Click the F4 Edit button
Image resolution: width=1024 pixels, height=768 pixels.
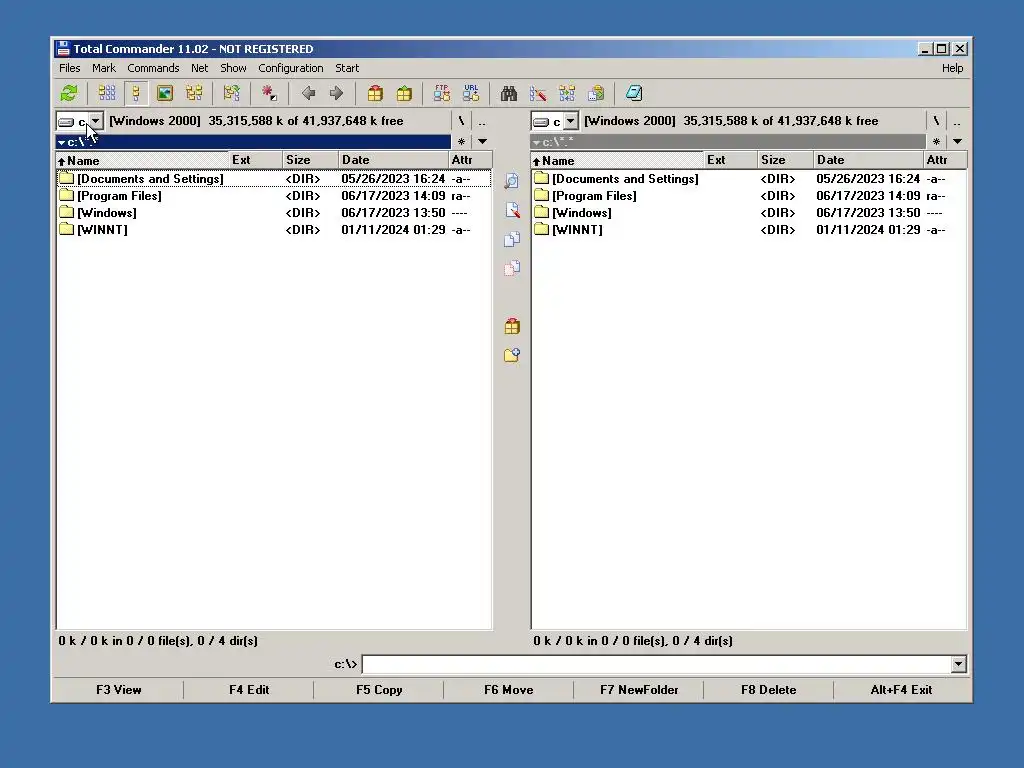pos(249,690)
